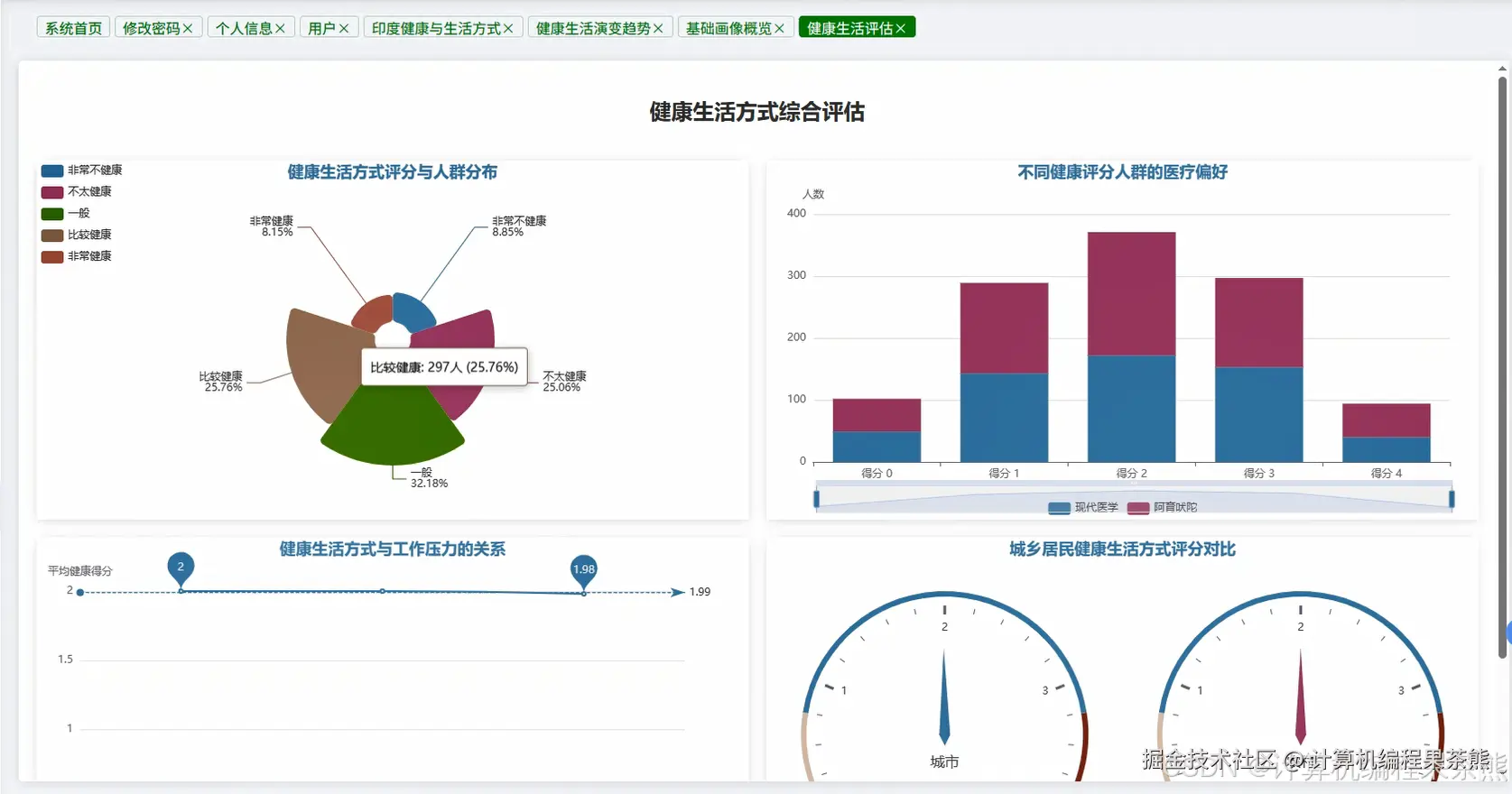
Task: Toggle the 比较健康 legend series
Action: click(x=77, y=235)
